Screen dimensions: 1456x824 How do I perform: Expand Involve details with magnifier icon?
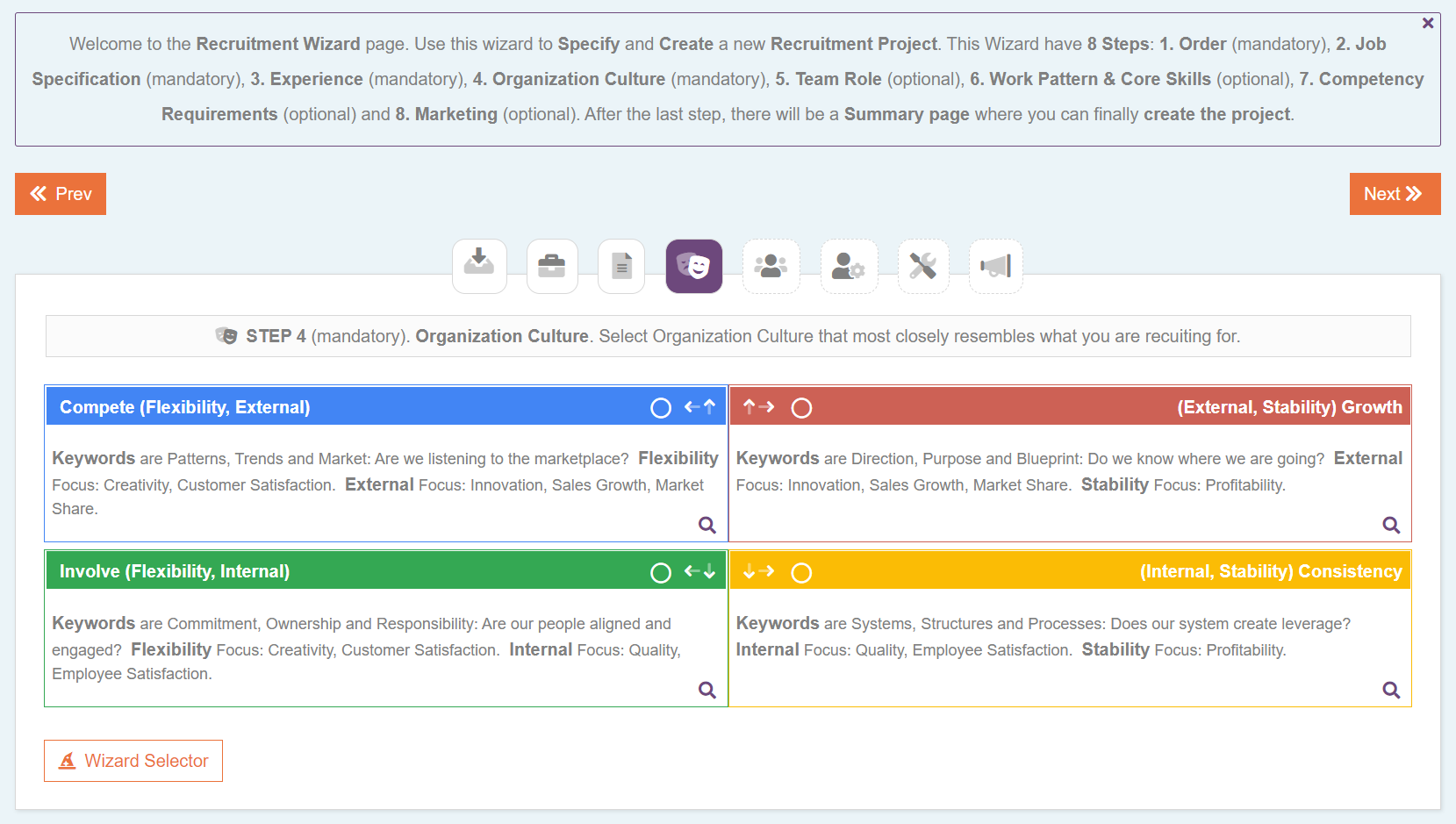(707, 690)
